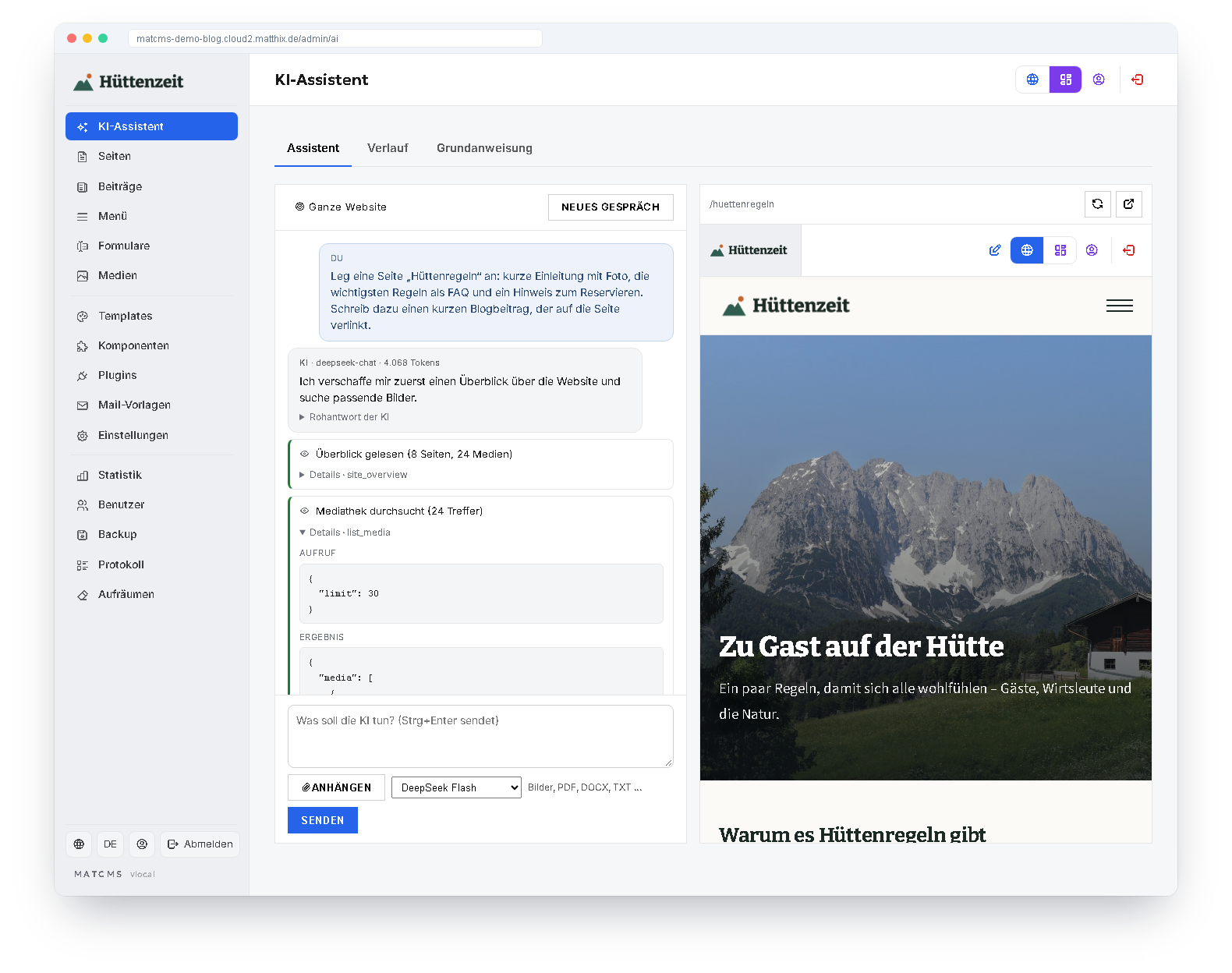The height and width of the screenshot is (973, 1232).
Task: Click the user icon at the sidebar bottom
Action: pyautogui.click(x=142, y=844)
